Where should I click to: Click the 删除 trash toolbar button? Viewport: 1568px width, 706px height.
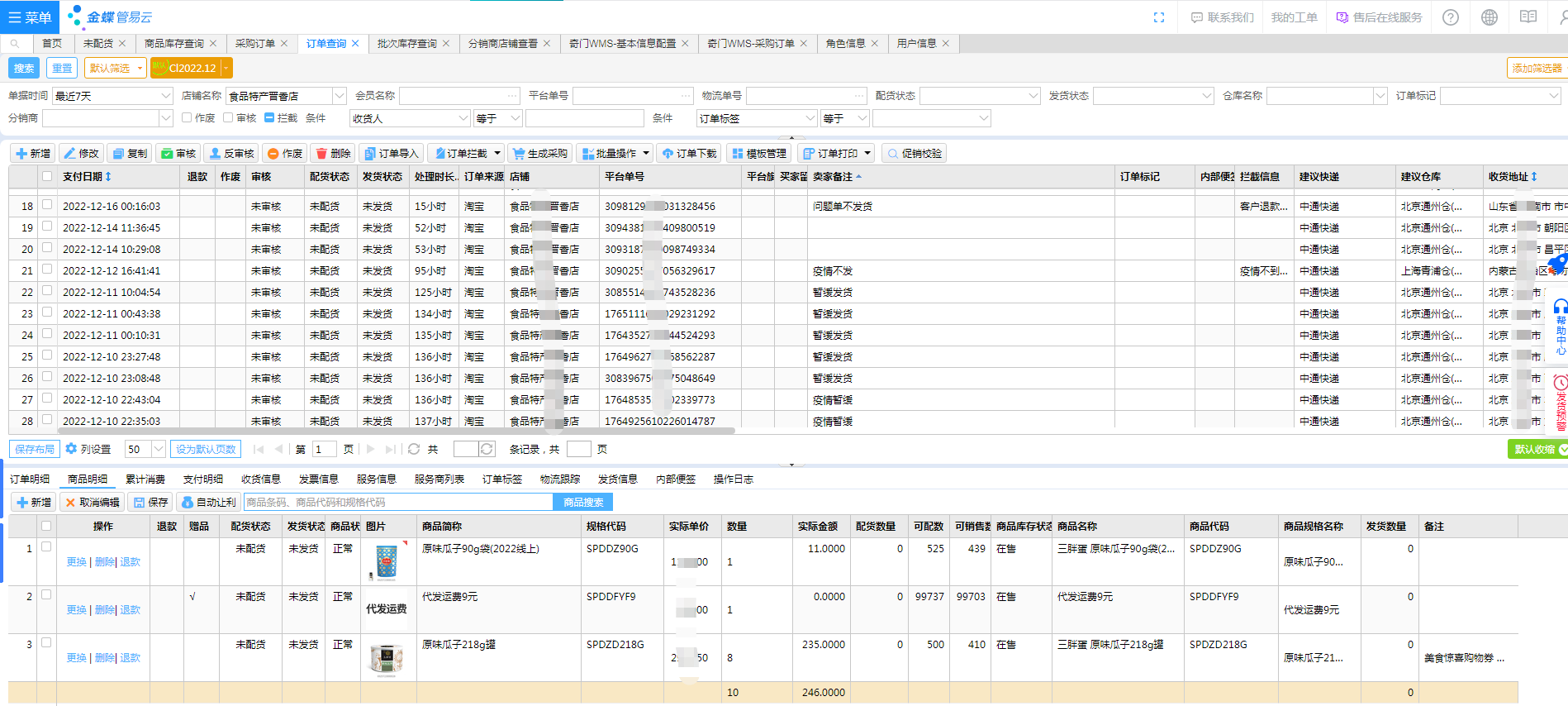pos(333,154)
